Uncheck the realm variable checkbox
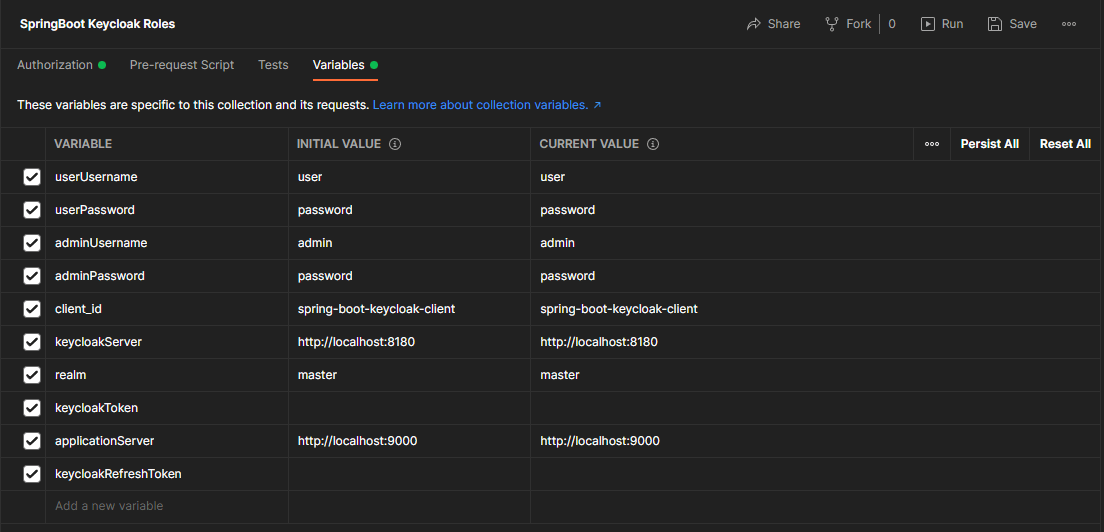Viewport: 1104px width, 532px height. (32, 375)
